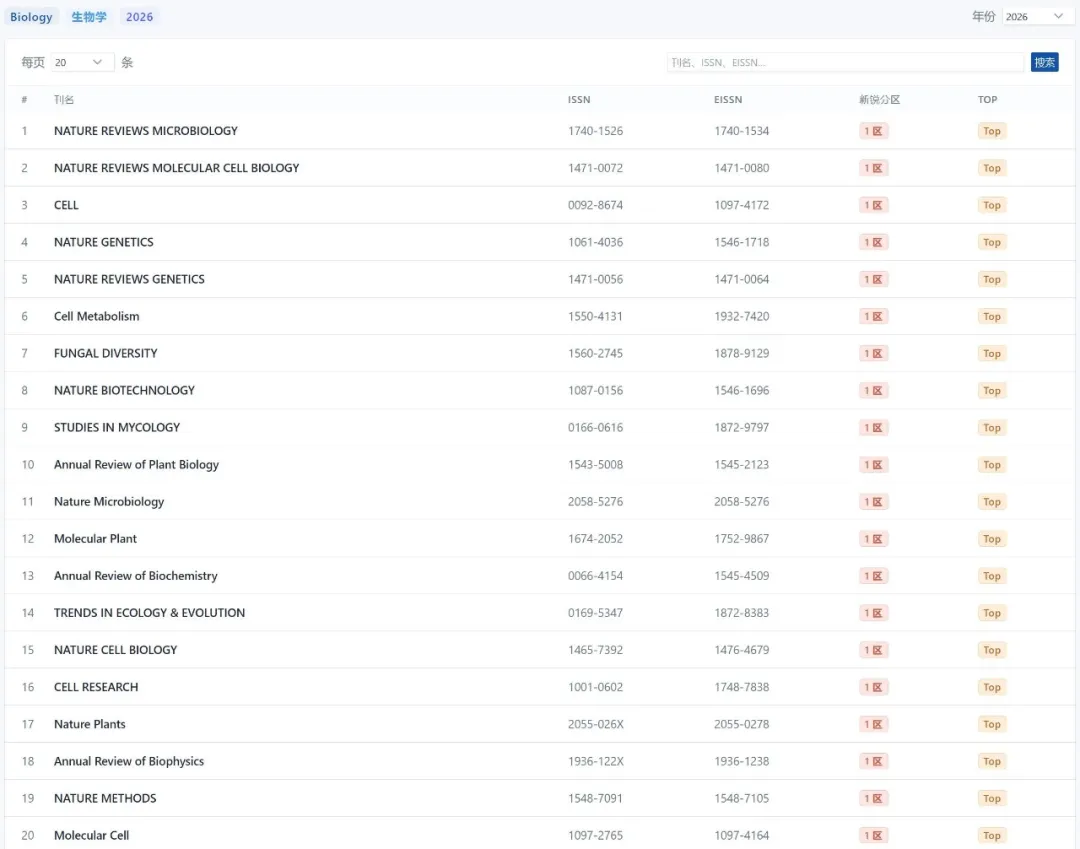
Task: Click the ISSN column header
Action: (x=579, y=100)
